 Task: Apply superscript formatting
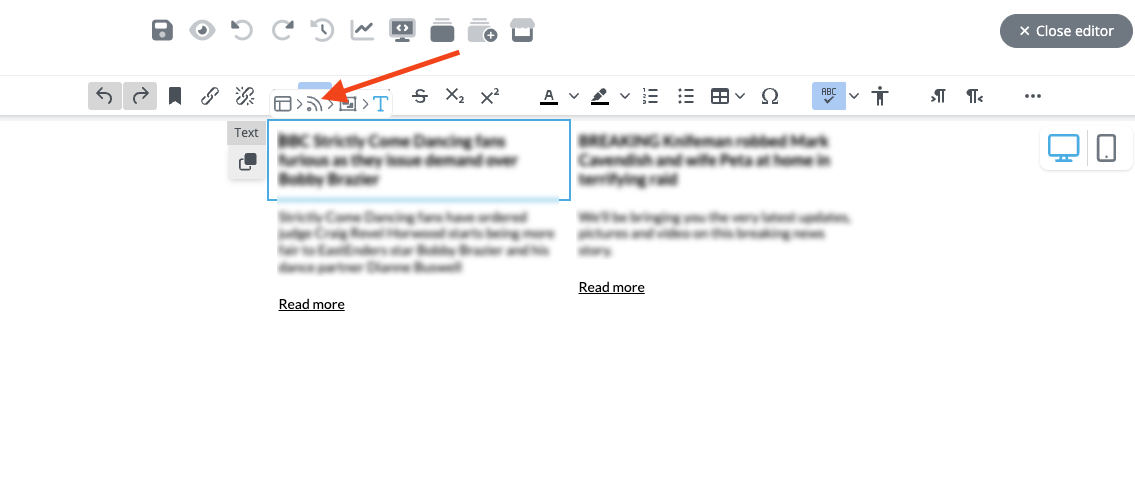pos(490,96)
